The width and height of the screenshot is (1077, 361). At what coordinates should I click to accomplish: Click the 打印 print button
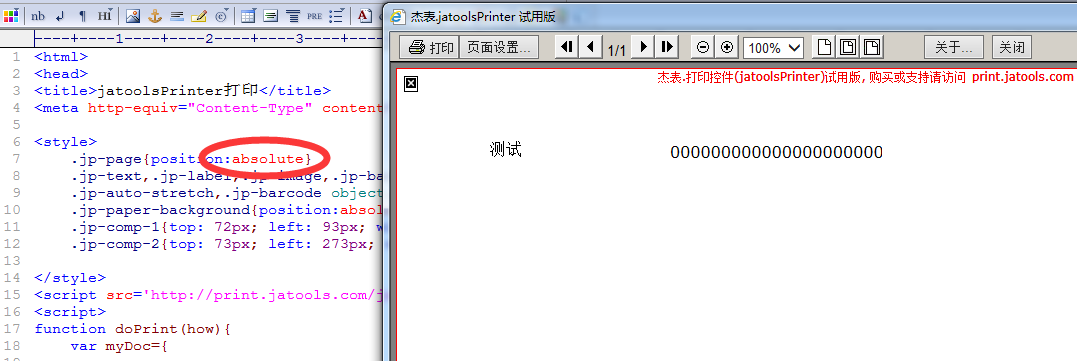coord(430,47)
